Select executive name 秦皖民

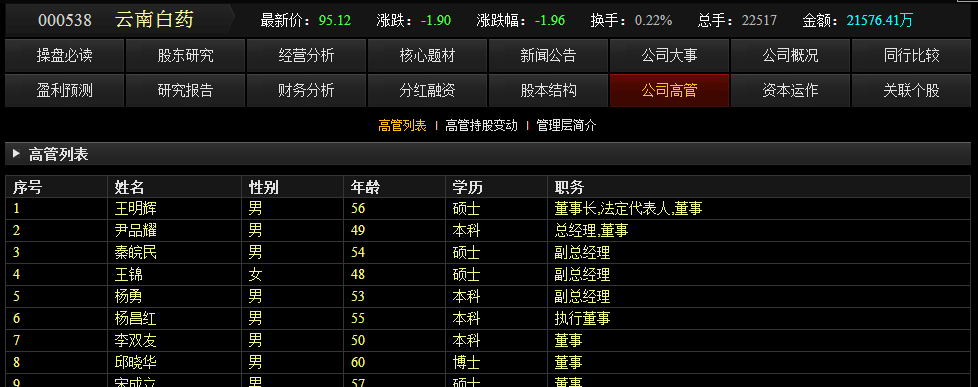[x=135, y=252]
